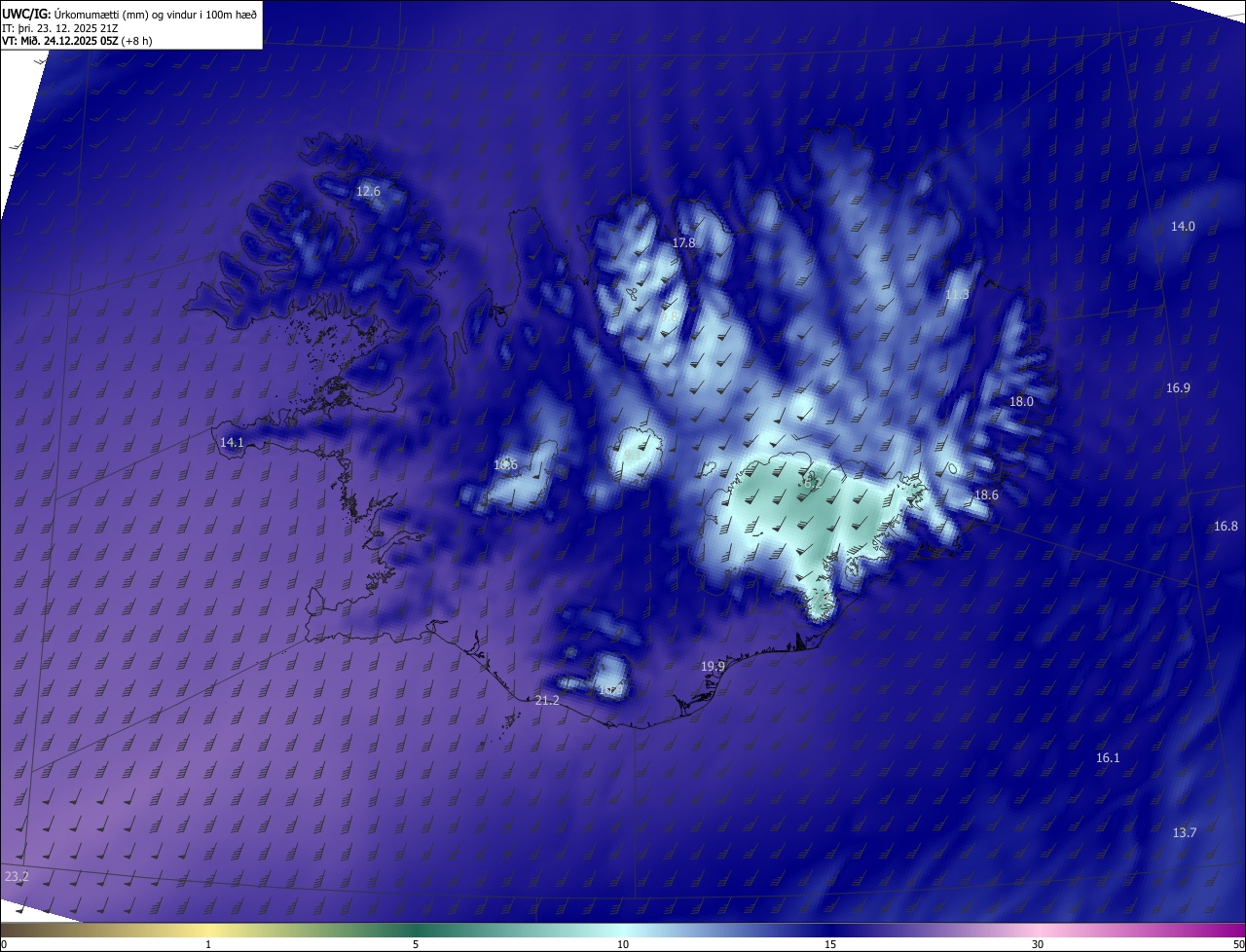Viewport: 1246px width, 952px height.
Task: Click the 19.9 value on the south coast
Action: coord(713,667)
